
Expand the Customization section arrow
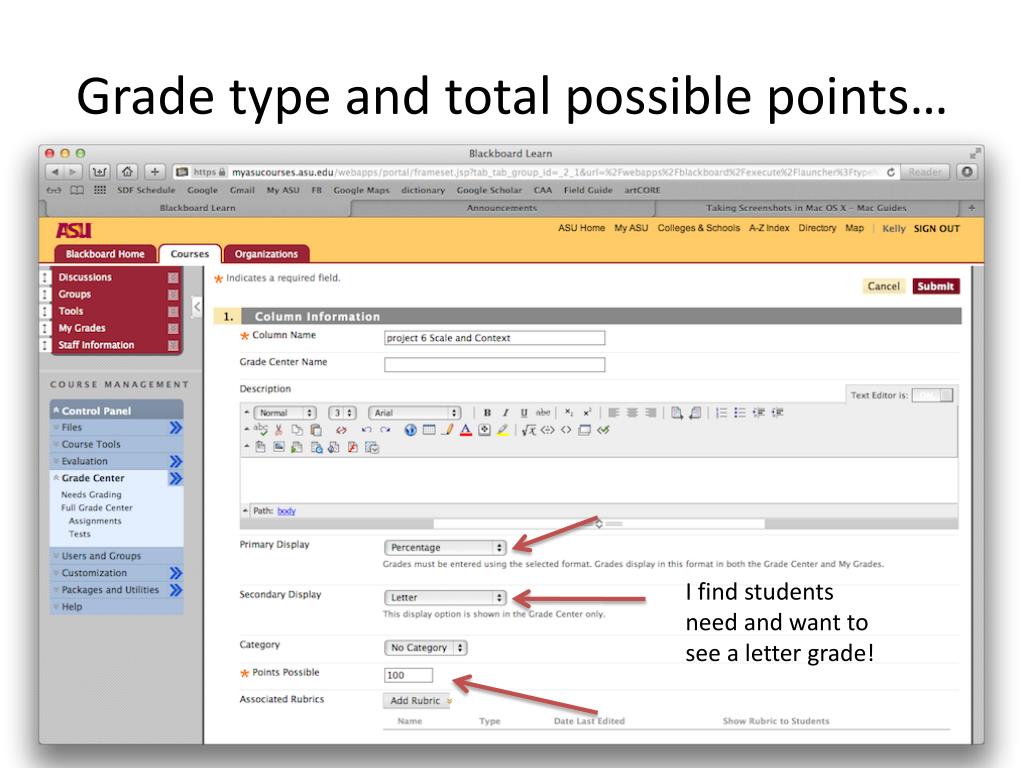tap(176, 573)
